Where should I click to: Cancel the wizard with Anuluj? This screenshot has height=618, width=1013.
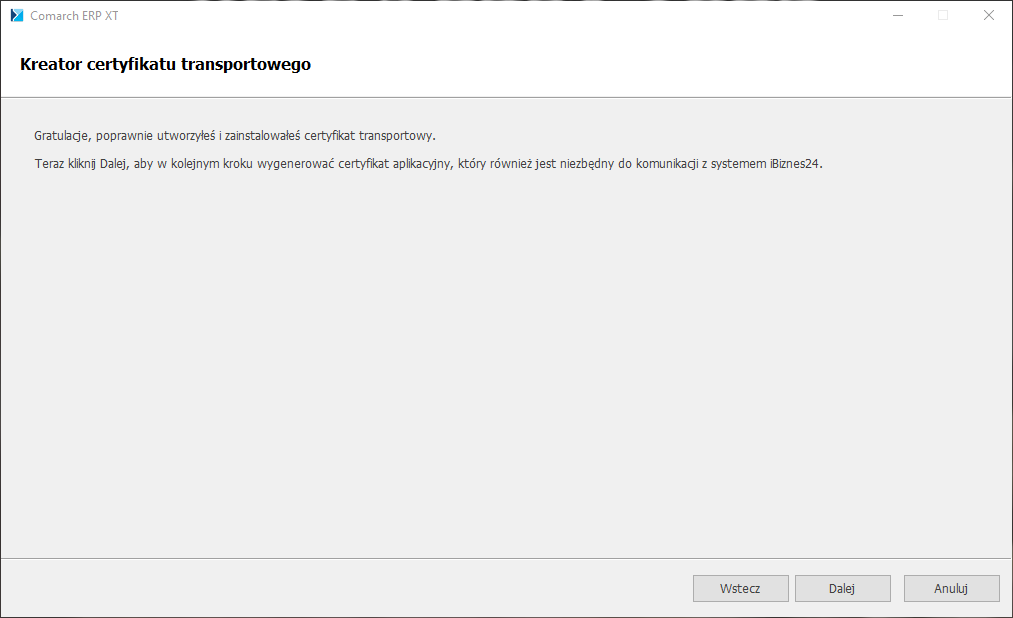pyautogui.click(x=951, y=588)
